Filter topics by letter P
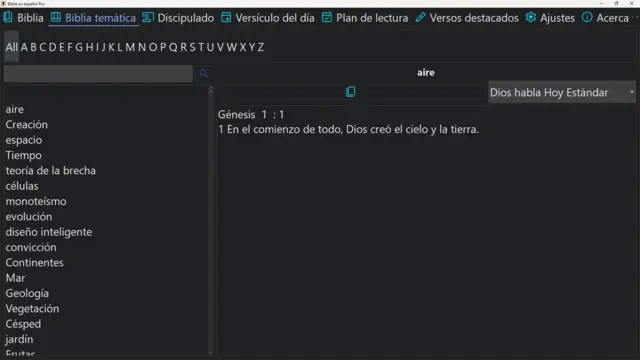Screen dimensions: 640x360 (x=163, y=47)
